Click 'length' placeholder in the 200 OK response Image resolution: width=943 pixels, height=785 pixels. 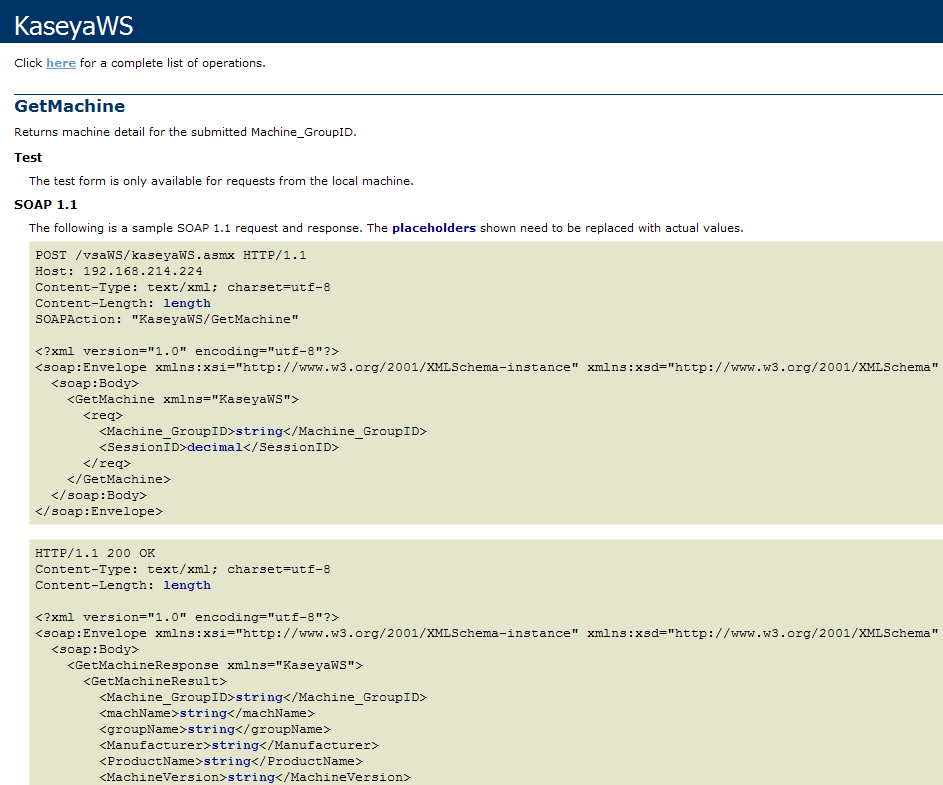click(187, 585)
